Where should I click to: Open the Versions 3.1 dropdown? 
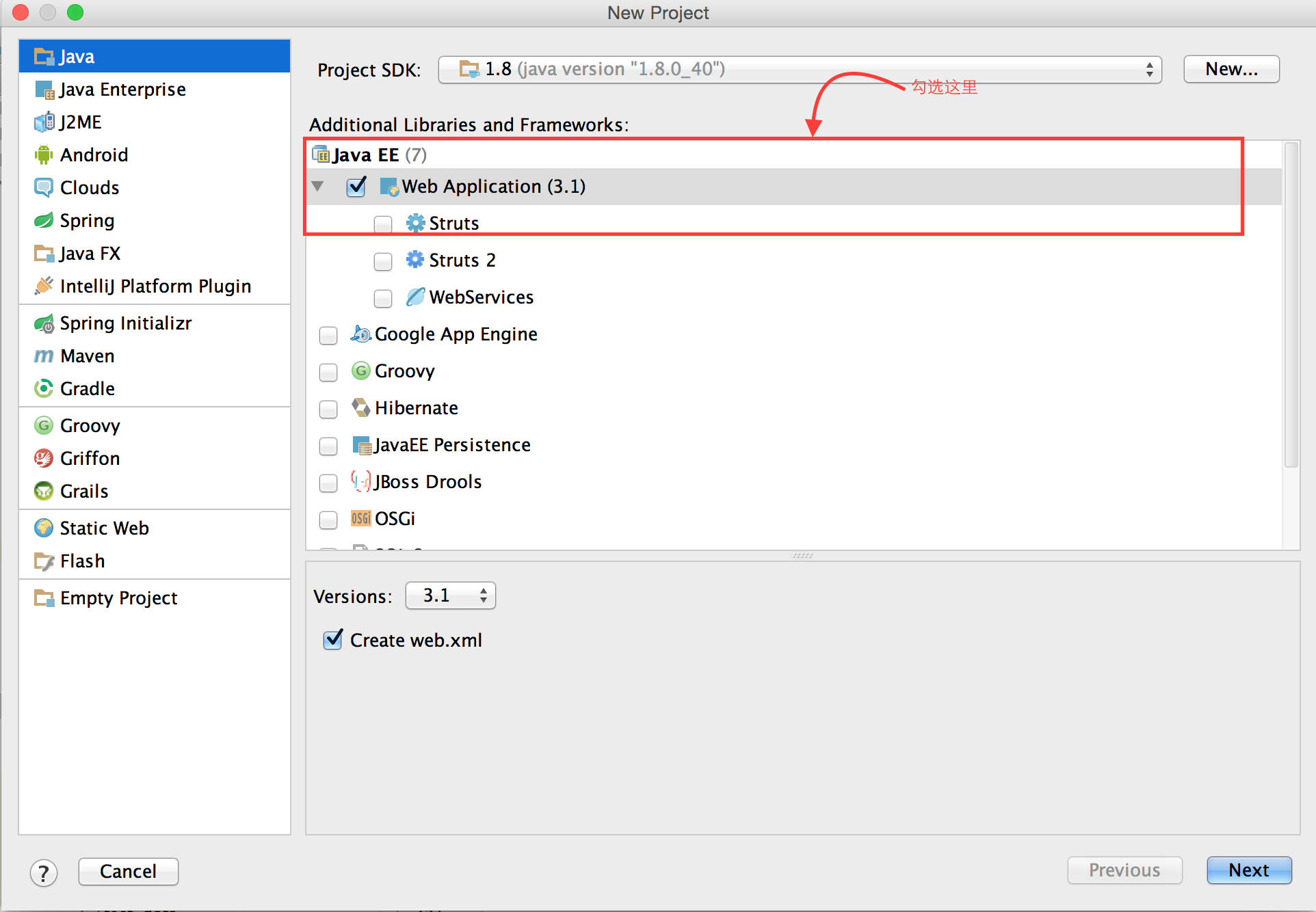[450, 595]
